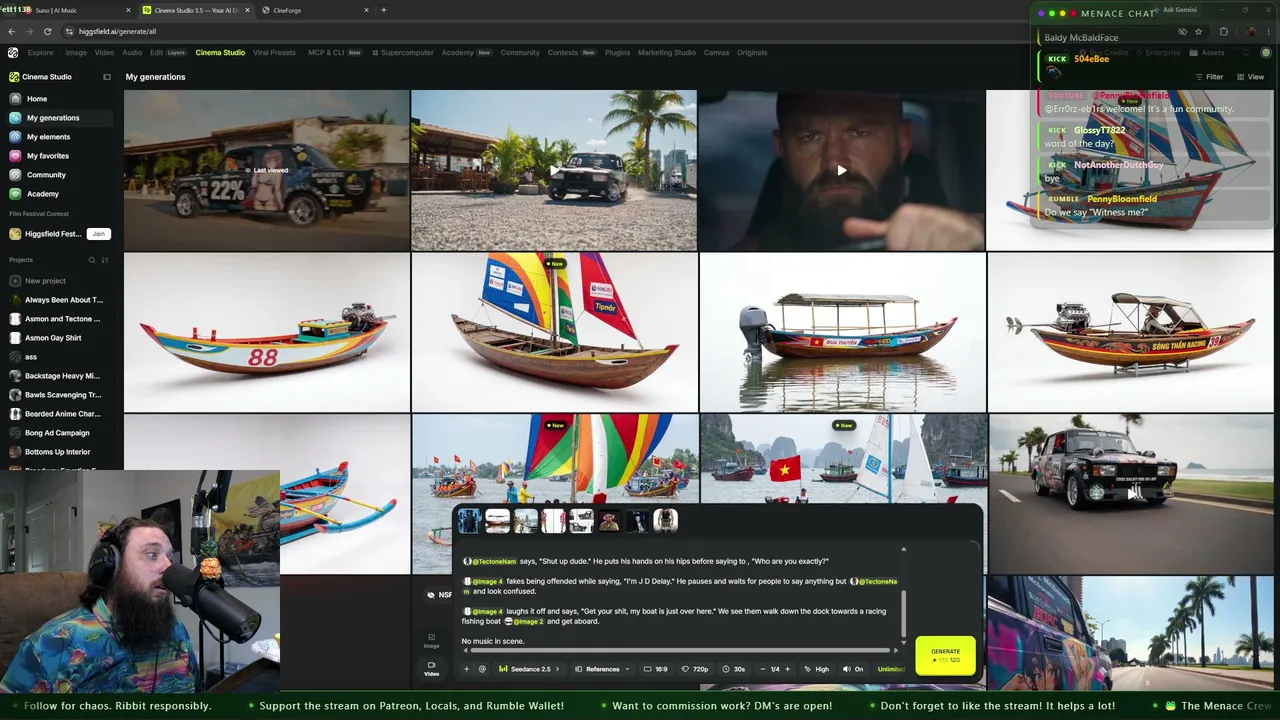Click the @ mention icon in prompt bar
This screenshot has height=720, width=1280.
pos(482,669)
